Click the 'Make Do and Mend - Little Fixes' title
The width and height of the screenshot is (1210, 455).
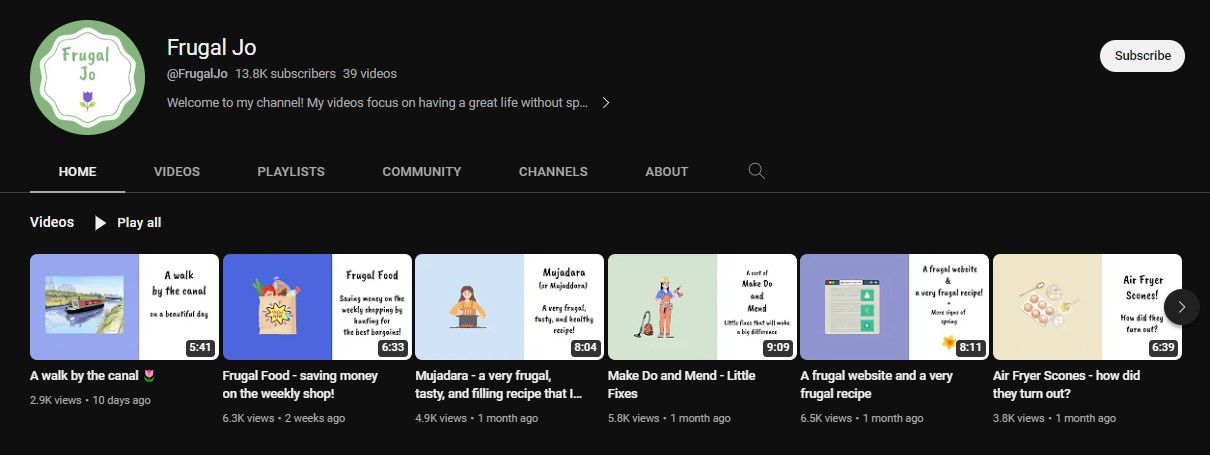tap(682, 385)
